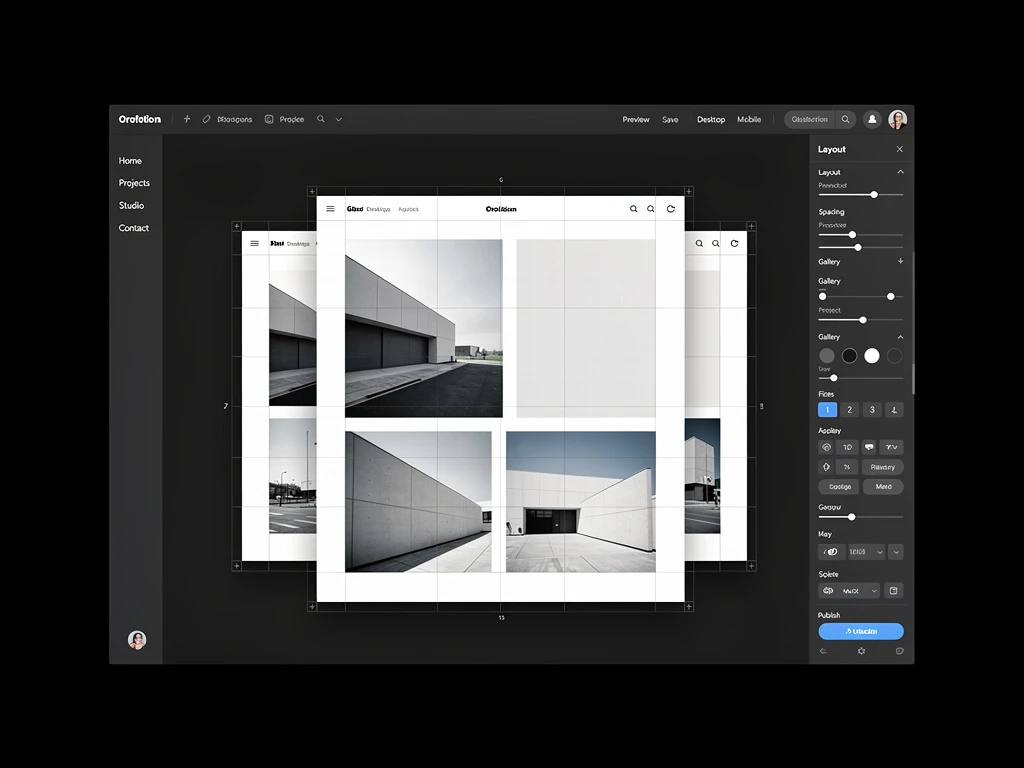This screenshot has width=1024, height=768.
Task: Open hamburger menu on front page mockup
Action: pos(330,209)
